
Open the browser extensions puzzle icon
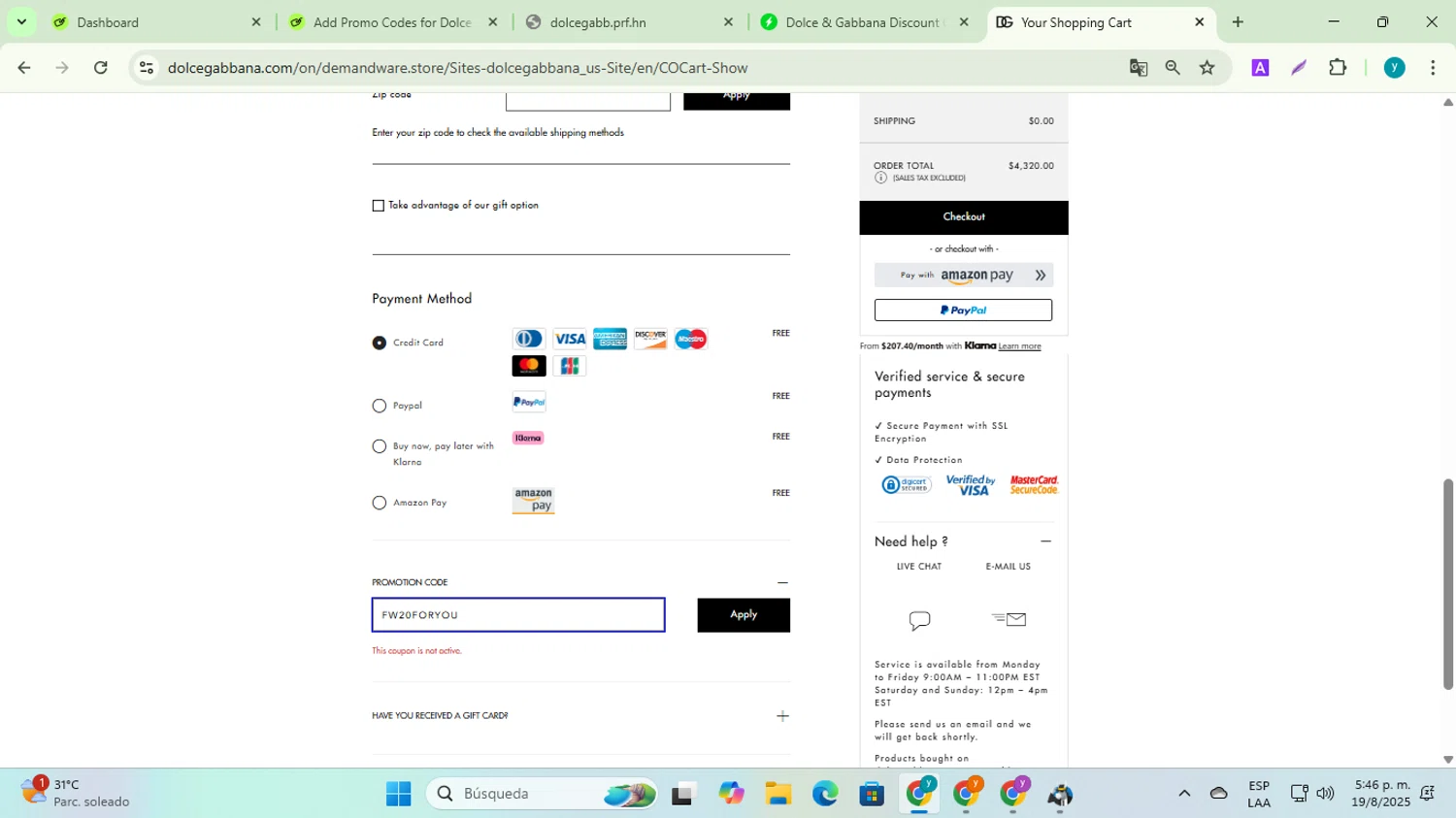point(1338,68)
